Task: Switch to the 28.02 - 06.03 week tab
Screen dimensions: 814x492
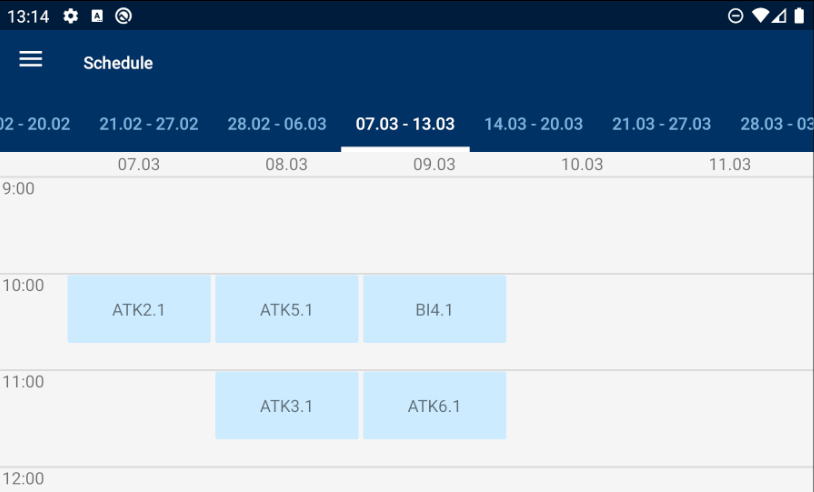Action: click(x=277, y=124)
